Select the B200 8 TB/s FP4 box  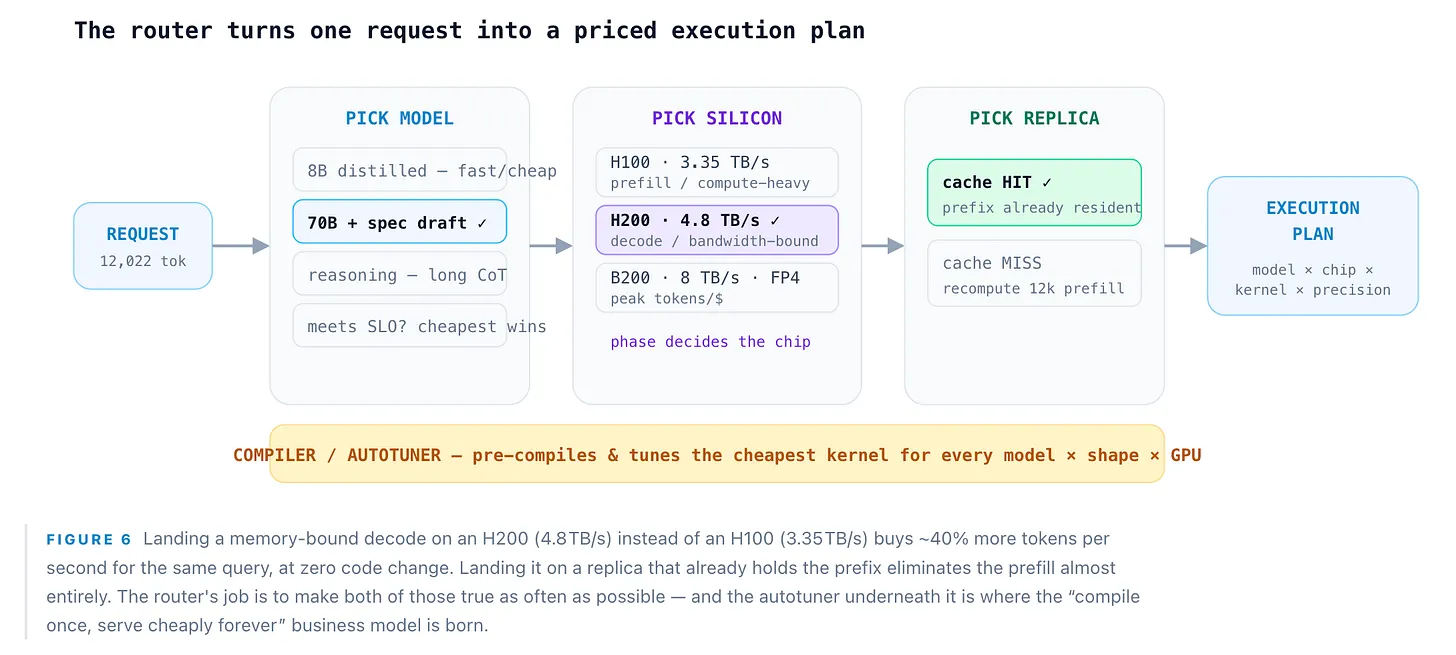(717, 288)
